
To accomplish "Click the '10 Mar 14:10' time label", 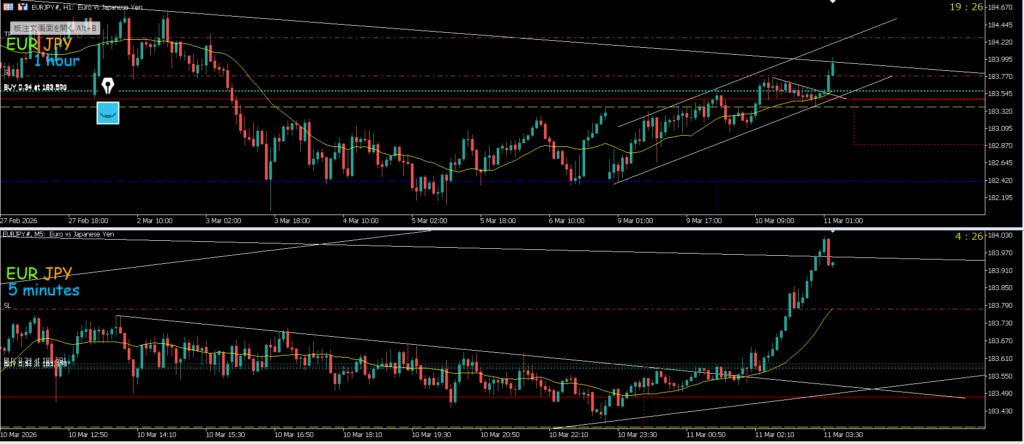I will point(156,434).
